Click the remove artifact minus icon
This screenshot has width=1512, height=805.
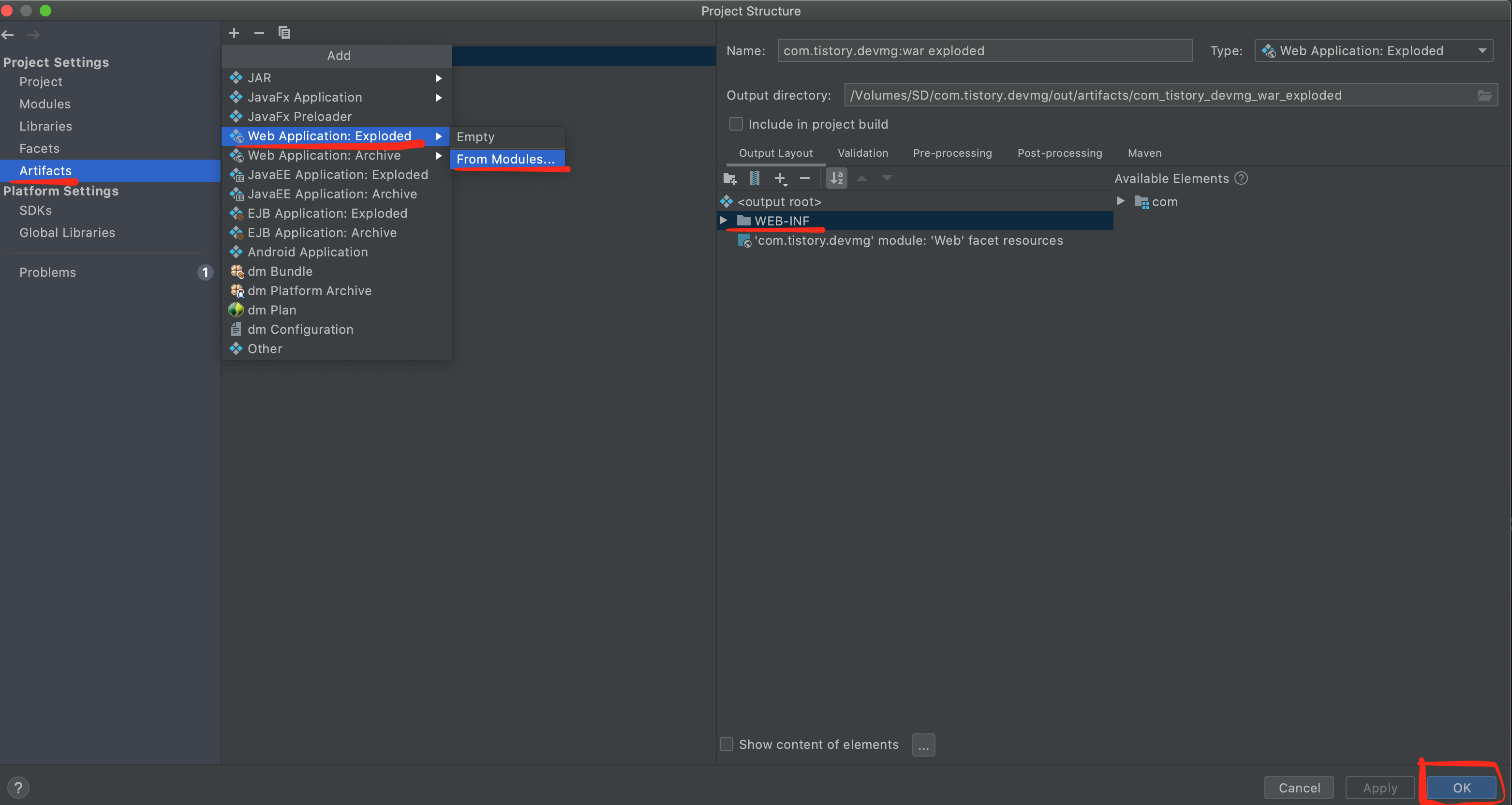(x=259, y=33)
